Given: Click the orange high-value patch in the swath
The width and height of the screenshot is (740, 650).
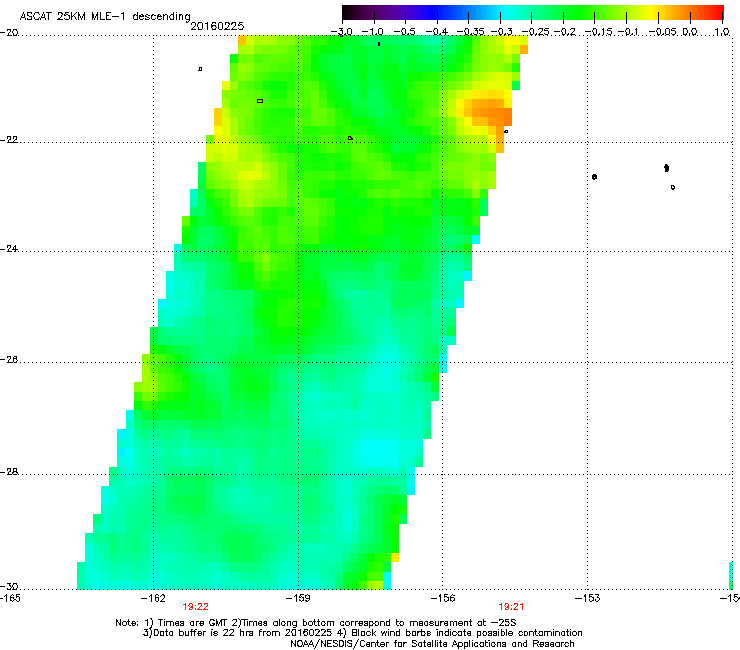Looking at the screenshot, I should [x=489, y=112].
